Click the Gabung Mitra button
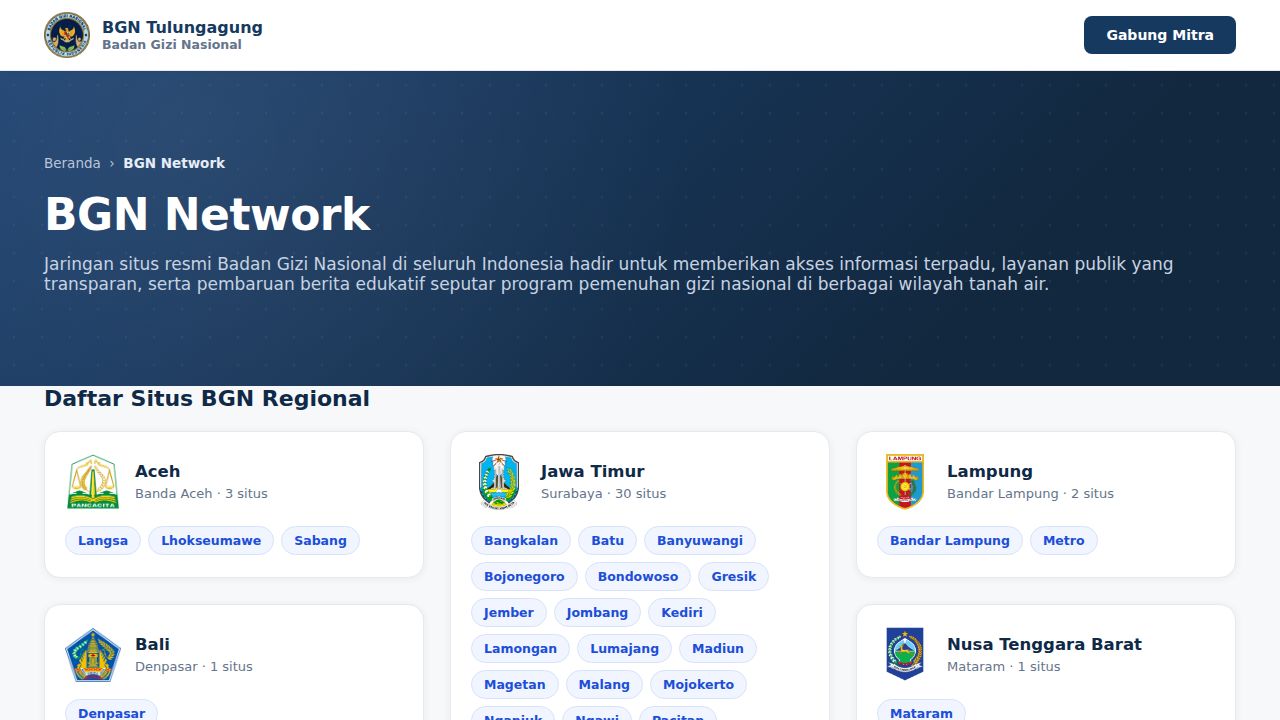The height and width of the screenshot is (720, 1280). coord(1160,35)
